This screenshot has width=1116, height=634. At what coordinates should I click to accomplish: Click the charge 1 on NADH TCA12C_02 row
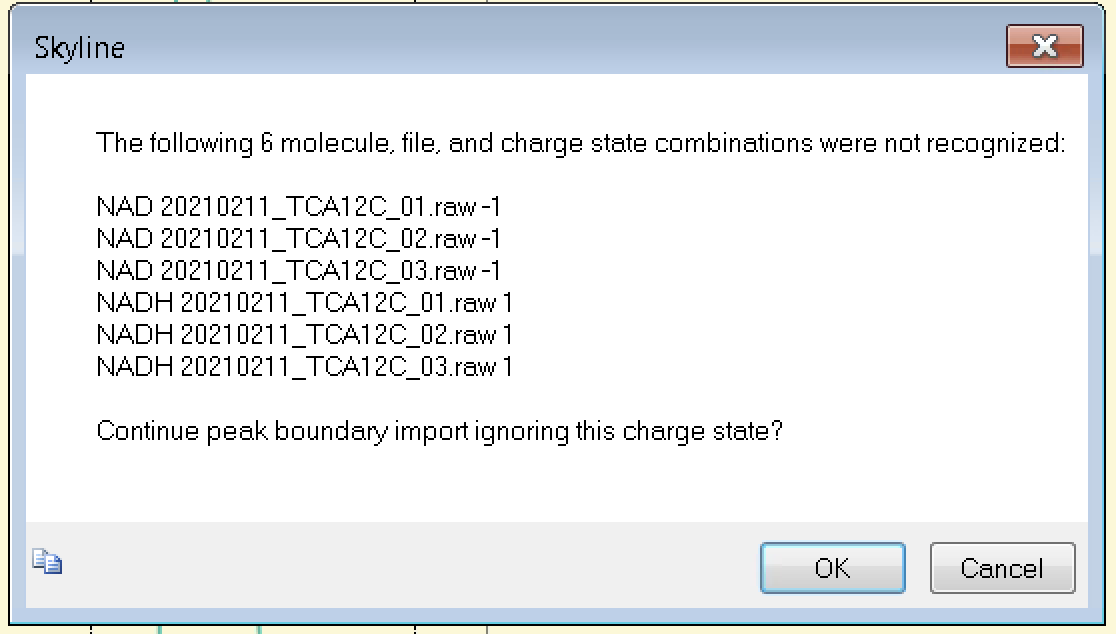[x=507, y=335]
